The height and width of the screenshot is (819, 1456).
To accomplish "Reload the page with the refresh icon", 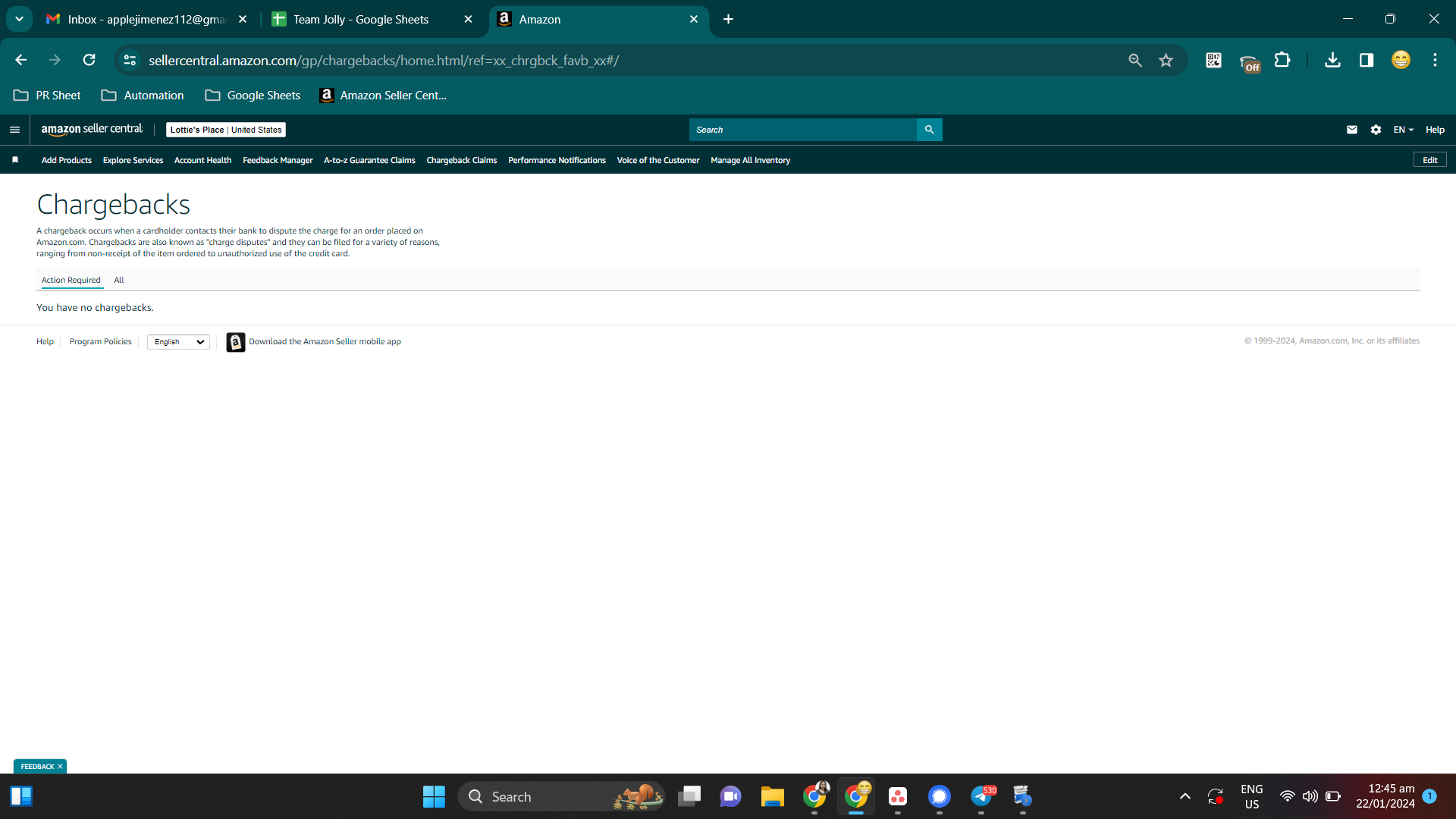I will click(89, 60).
